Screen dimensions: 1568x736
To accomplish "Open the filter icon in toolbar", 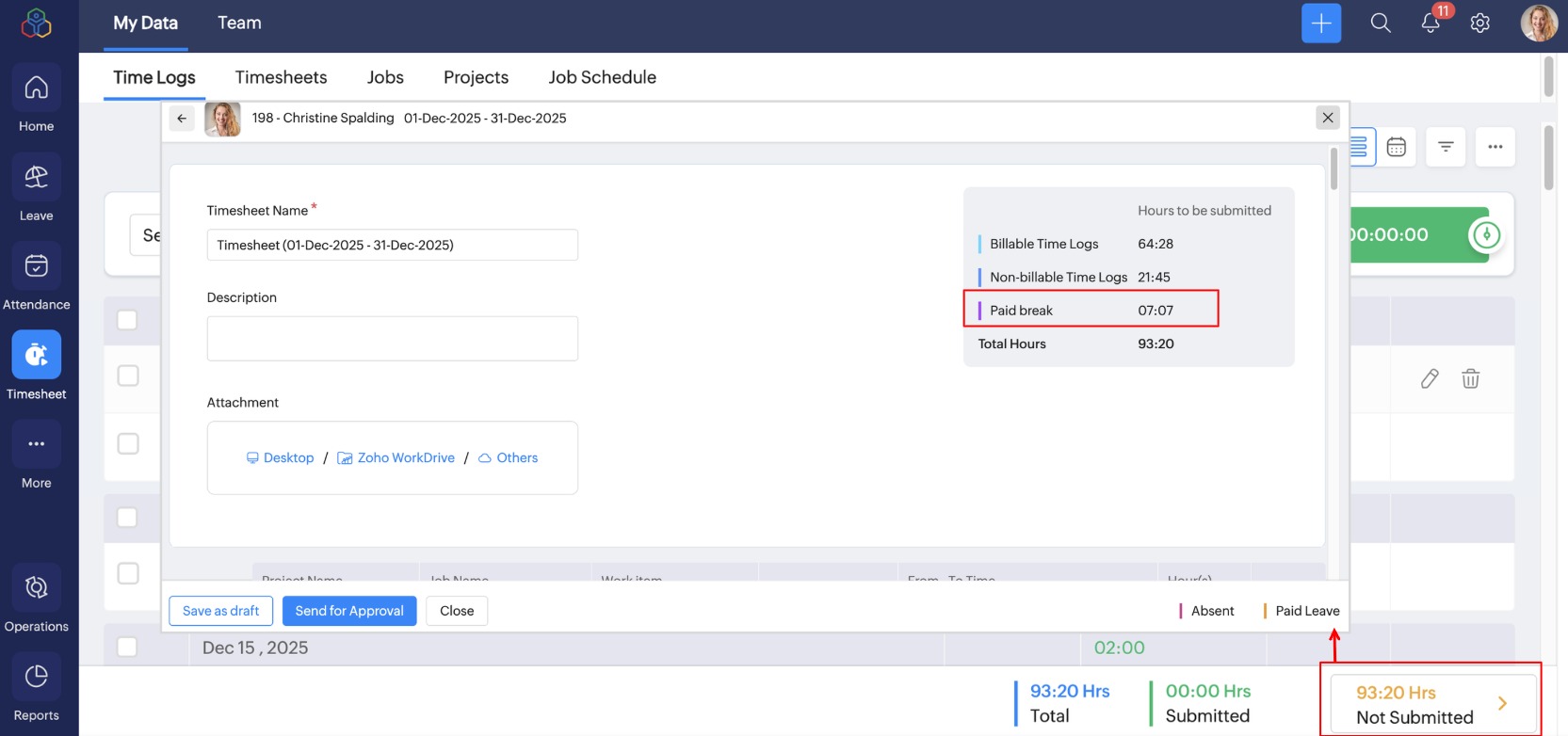I will 1446,147.
